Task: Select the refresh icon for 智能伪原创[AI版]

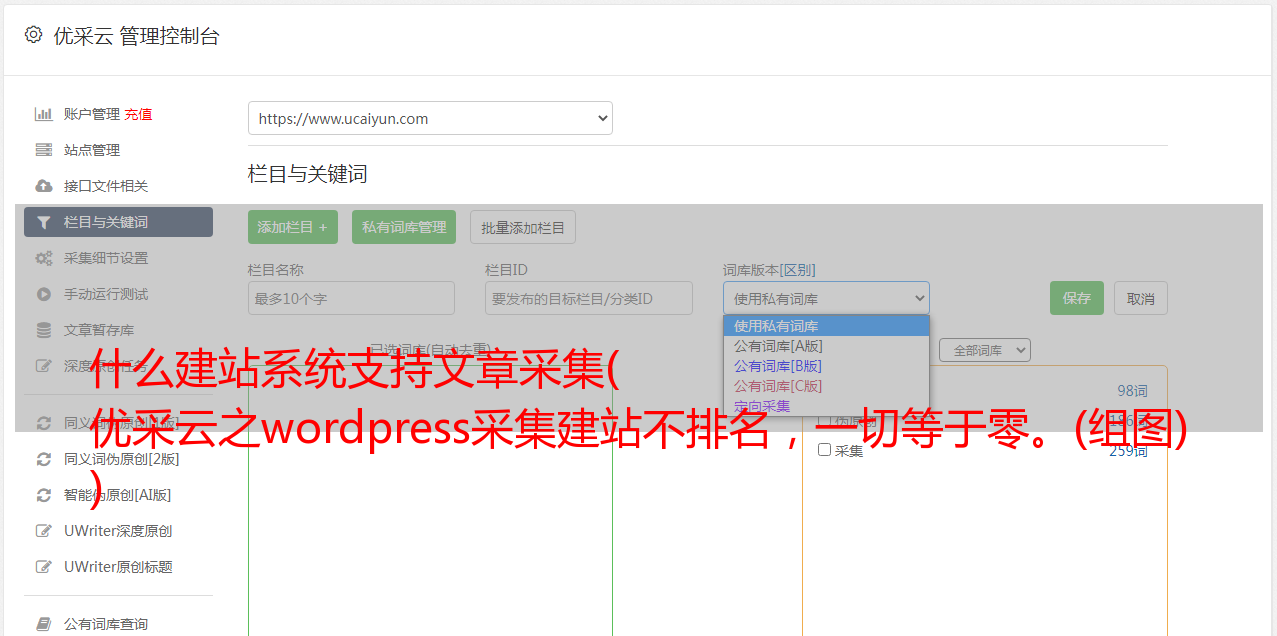Action: point(43,495)
